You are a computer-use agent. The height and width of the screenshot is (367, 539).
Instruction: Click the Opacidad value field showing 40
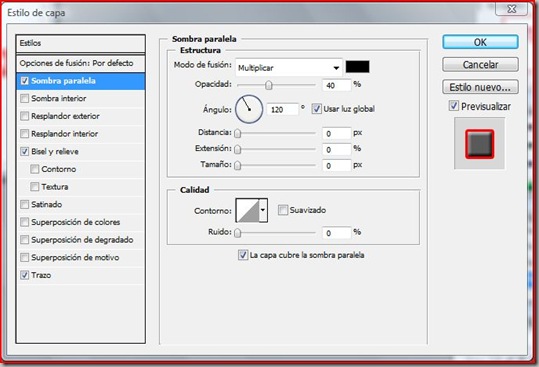pos(337,85)
